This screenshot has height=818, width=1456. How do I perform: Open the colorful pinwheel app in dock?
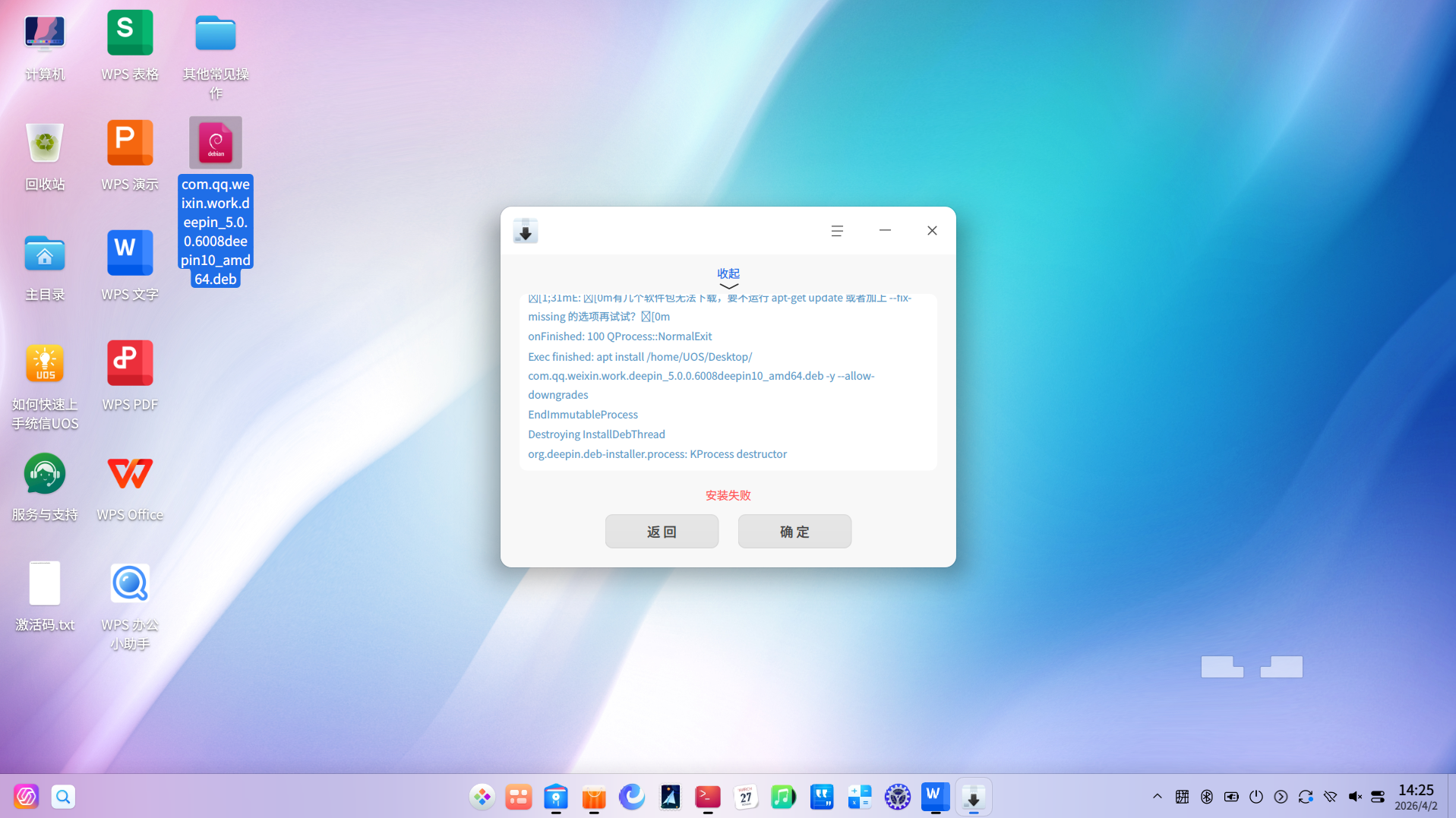click(482, 796)
